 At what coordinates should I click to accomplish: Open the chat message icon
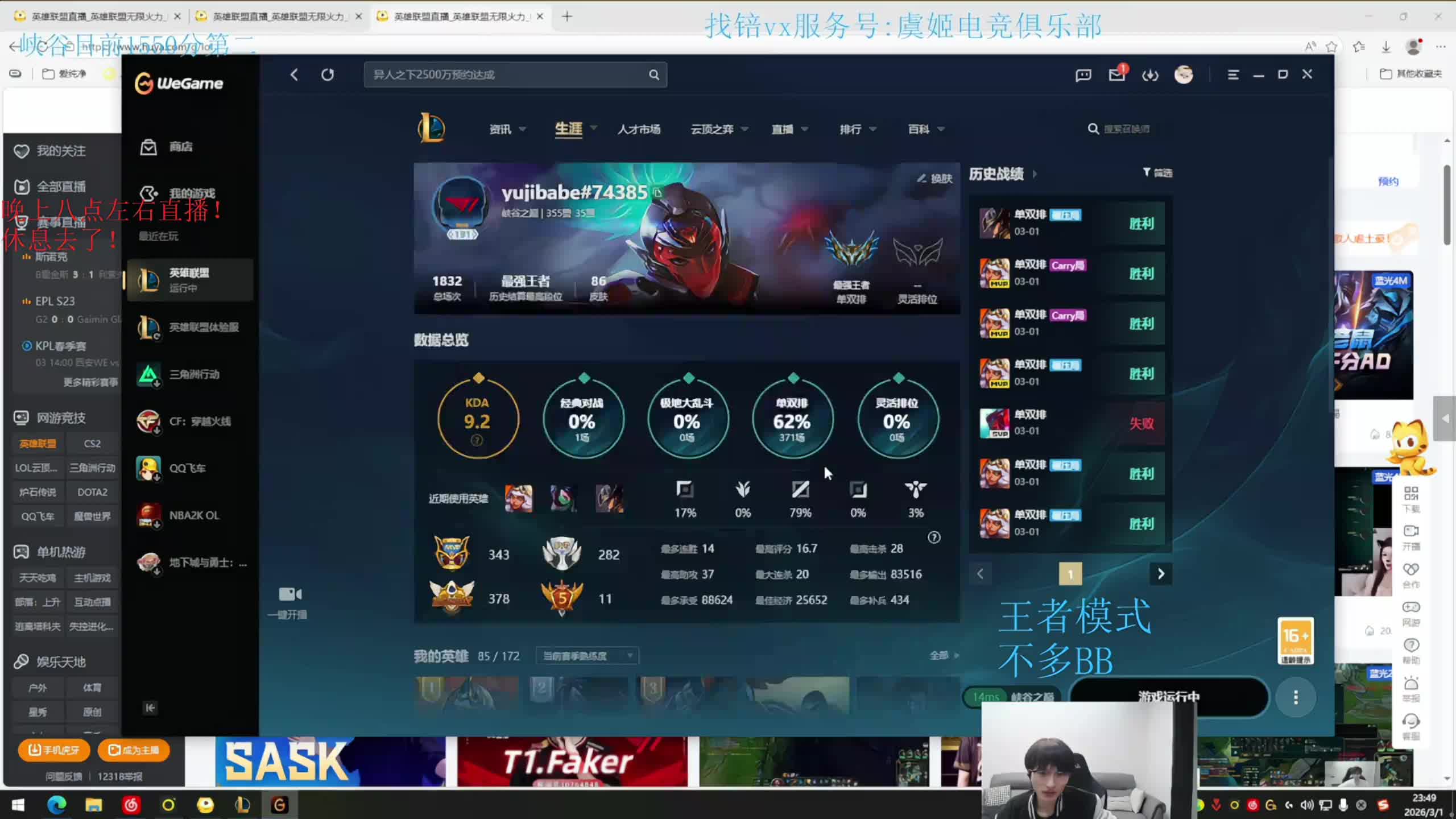point(1083,75)
